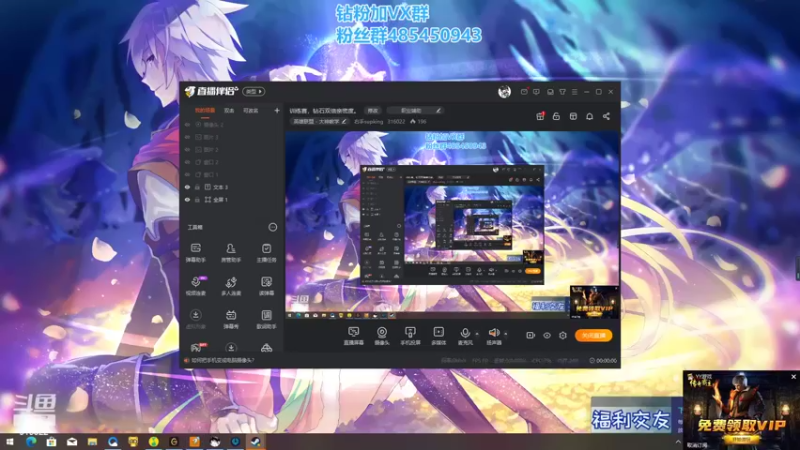
Task: Open settings gear beside the orange button
Action: click(563, 335)
